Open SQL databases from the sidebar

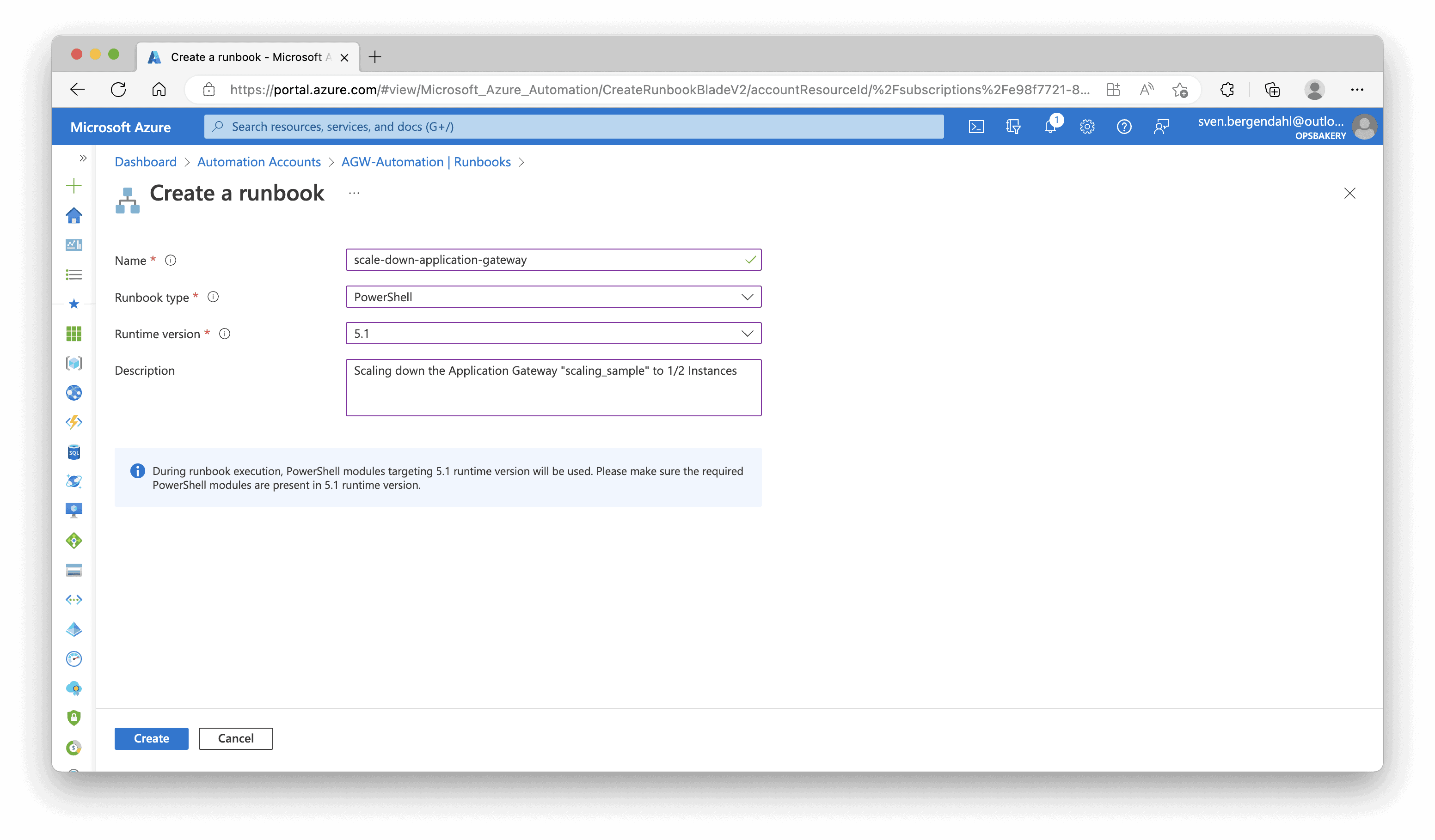[x=74, y=452]
